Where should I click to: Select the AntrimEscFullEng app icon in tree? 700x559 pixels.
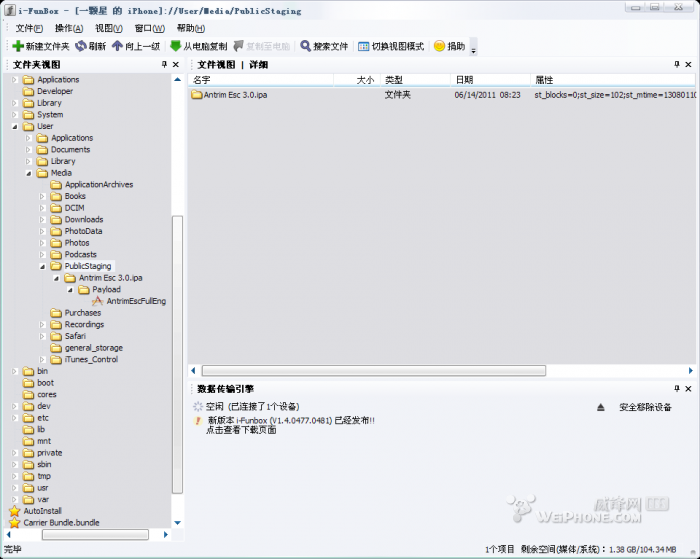(x=98, y=301)
